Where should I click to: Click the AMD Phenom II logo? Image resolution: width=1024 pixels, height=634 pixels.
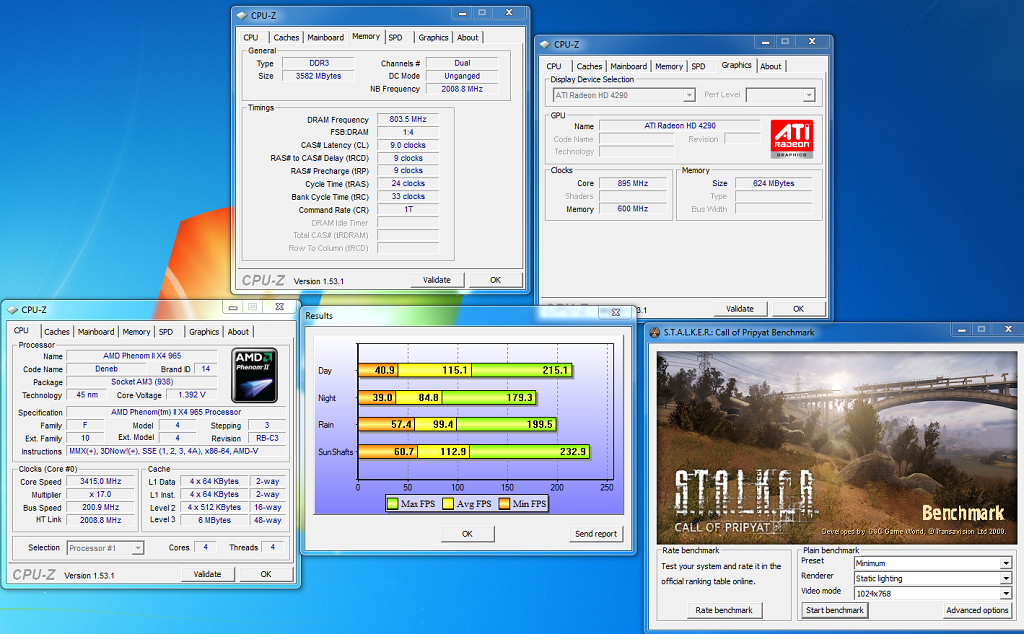(x=254, y=373)
